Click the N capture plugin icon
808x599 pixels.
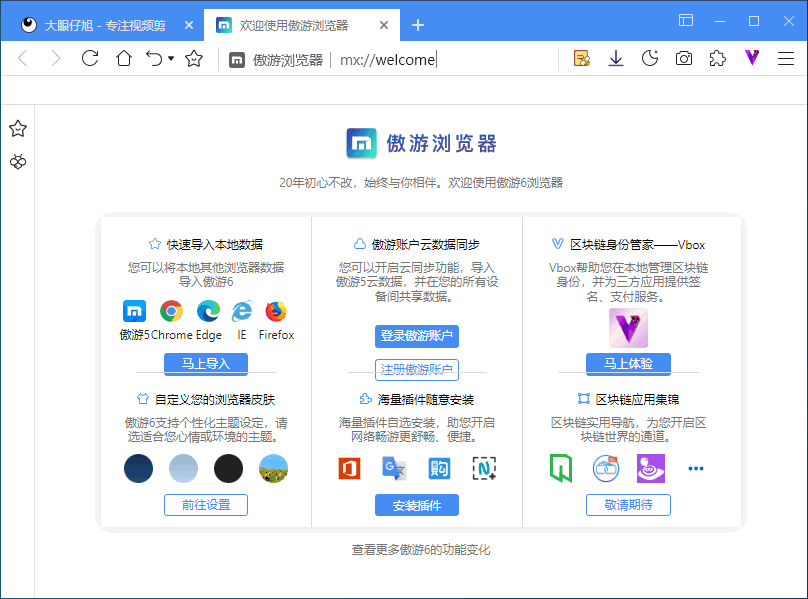(484, 469)
